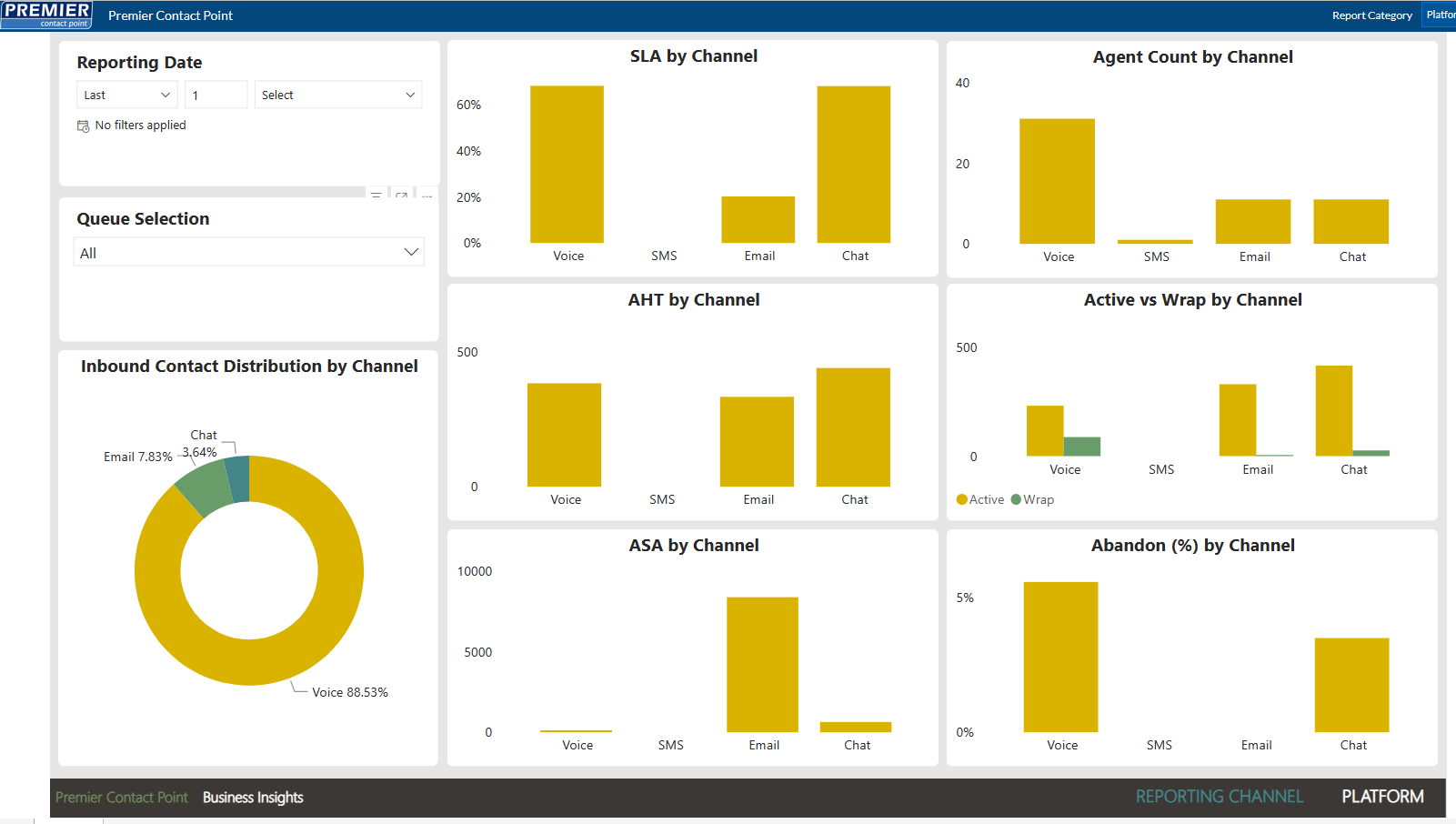This screenshot has width=1456, height=824.
Task: Click the Queue Selection heading
Action: pos(143,219)
